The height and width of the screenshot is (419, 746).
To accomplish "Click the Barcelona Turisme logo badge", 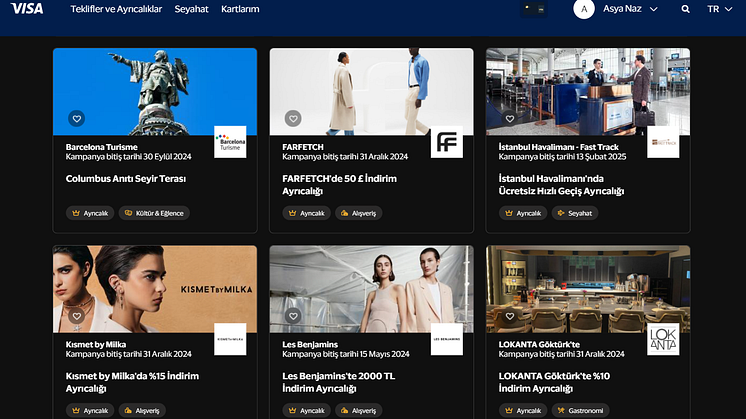I will click(x=230, y=142).
